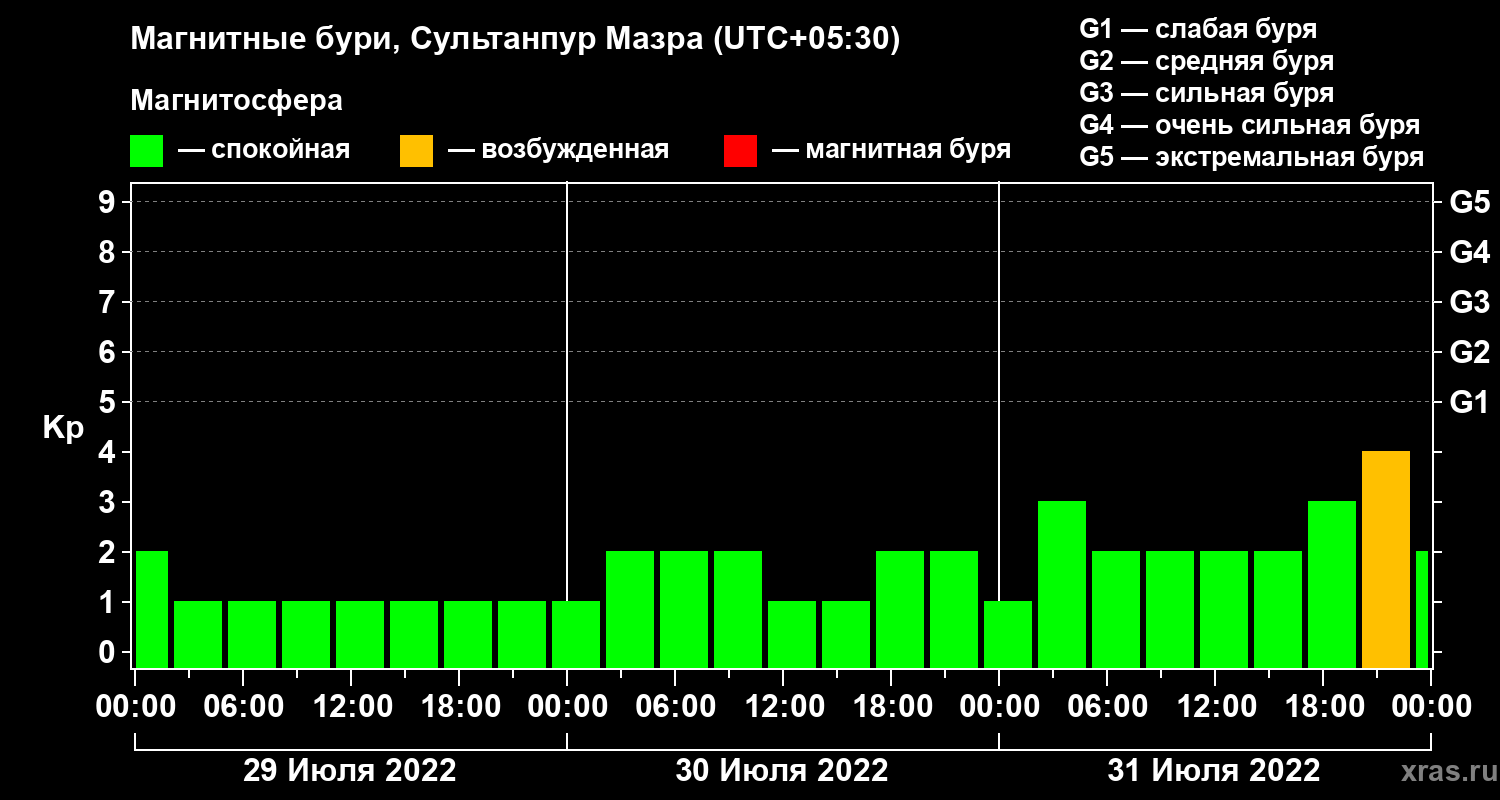
Task: Select the Kp 2 bar above 18:00 on 30 July
Action: pos(900,609)
